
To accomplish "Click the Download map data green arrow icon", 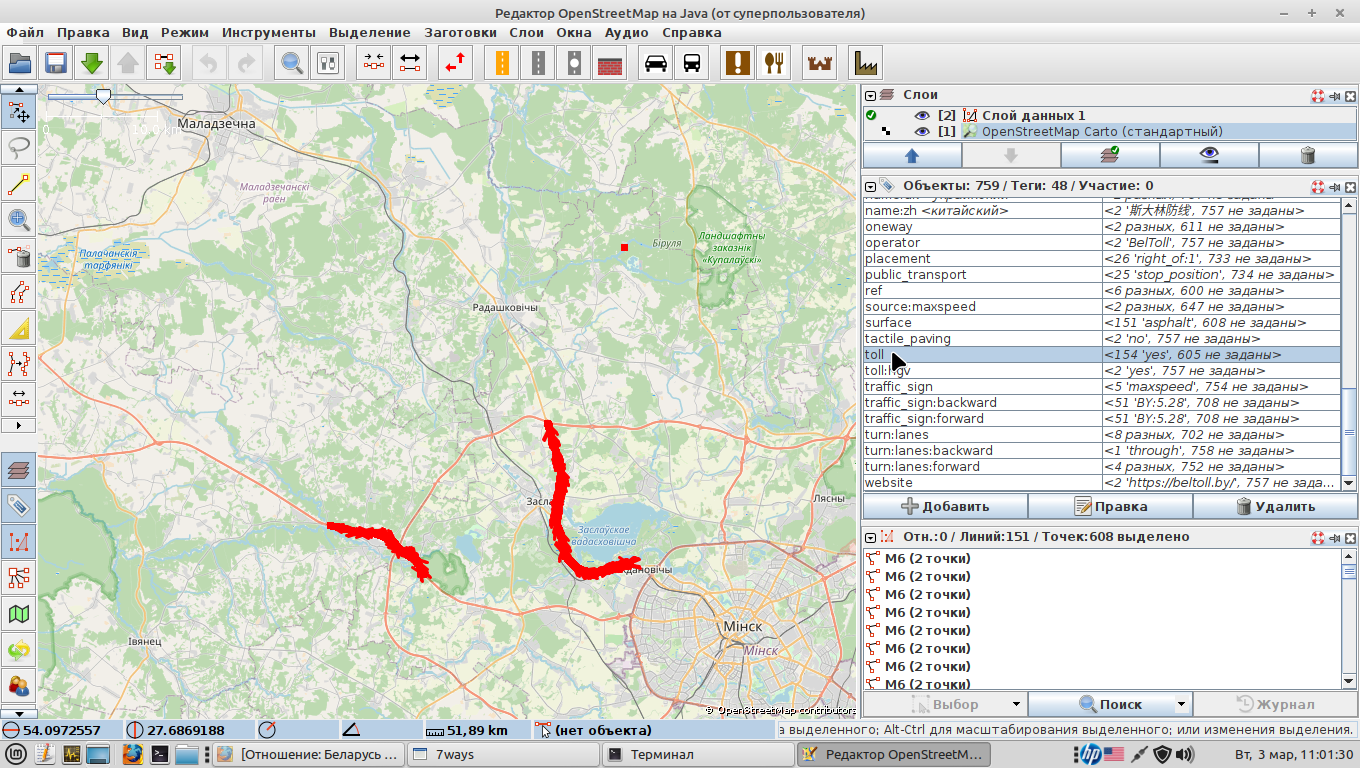I will 92,63.
